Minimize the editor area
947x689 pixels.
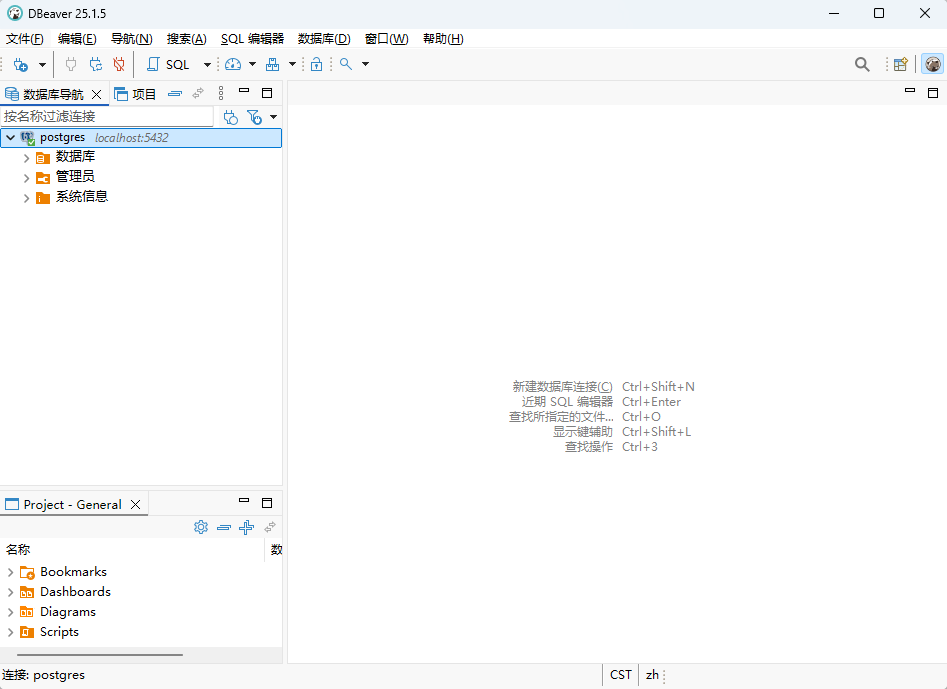910,91
